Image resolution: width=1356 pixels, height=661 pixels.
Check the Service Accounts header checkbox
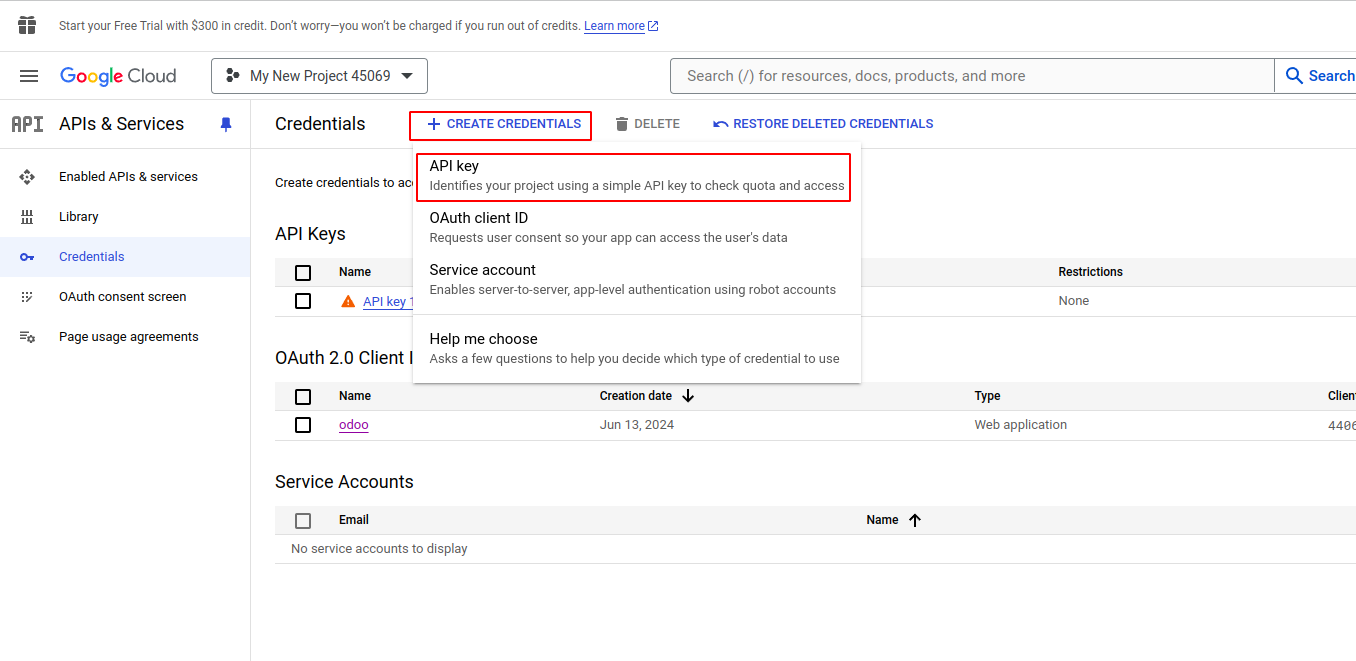click(303, 520)
